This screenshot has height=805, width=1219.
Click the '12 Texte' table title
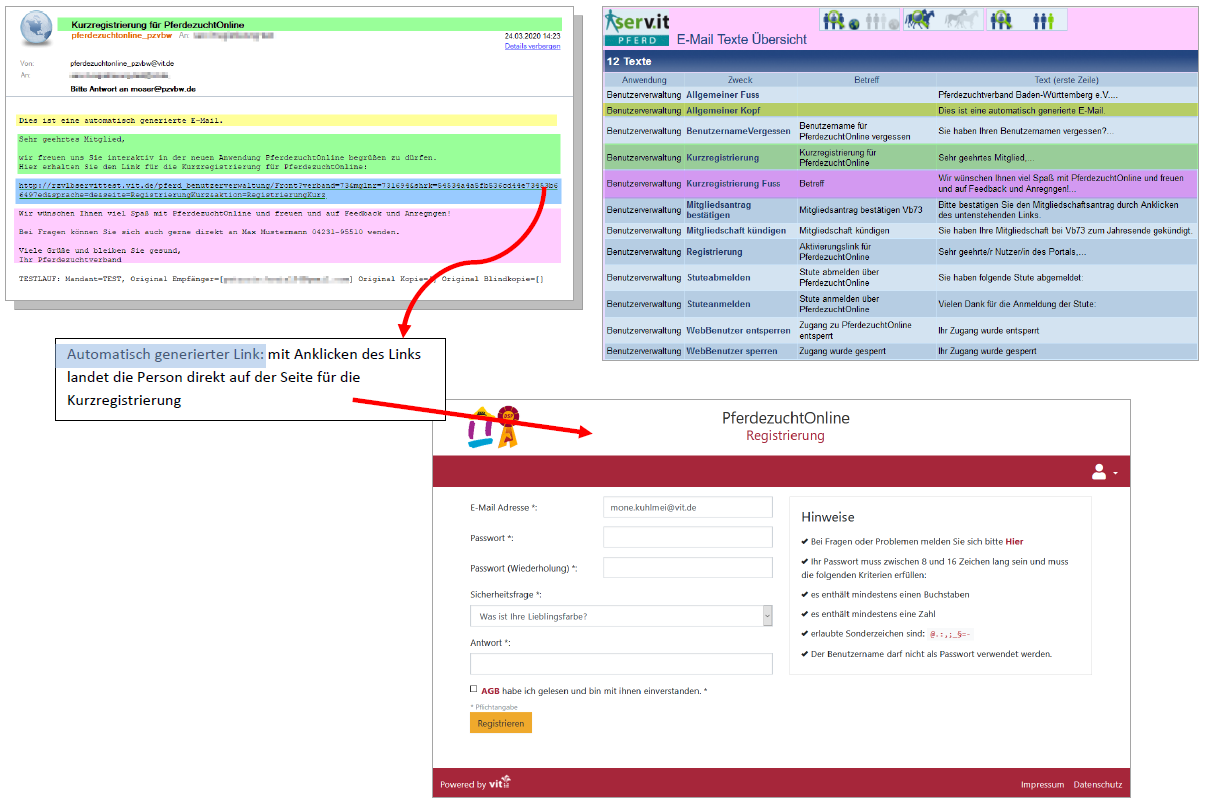coord(629,62)
